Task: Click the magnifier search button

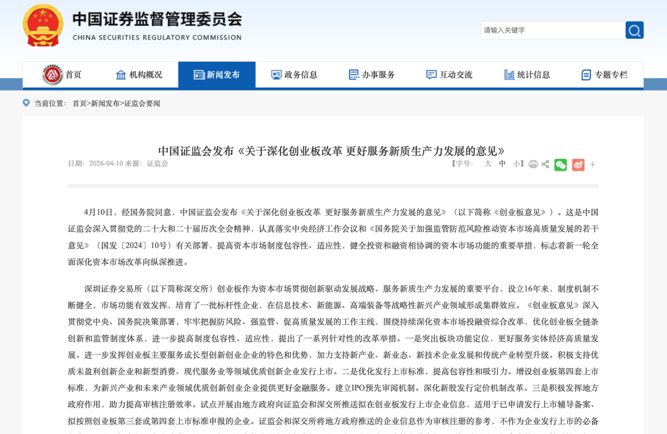Action: click(x=634, y=30)
